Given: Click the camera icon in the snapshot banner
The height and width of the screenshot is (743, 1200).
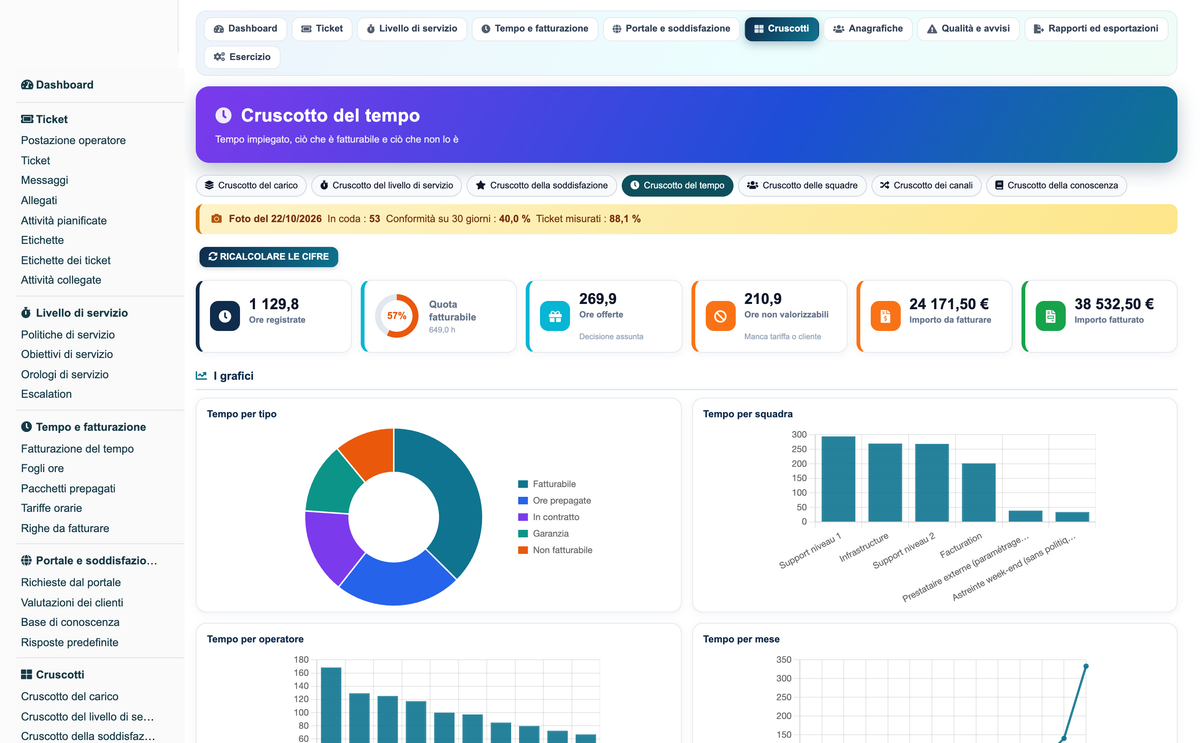Looking at the screenshot, I should pos(216,218).
